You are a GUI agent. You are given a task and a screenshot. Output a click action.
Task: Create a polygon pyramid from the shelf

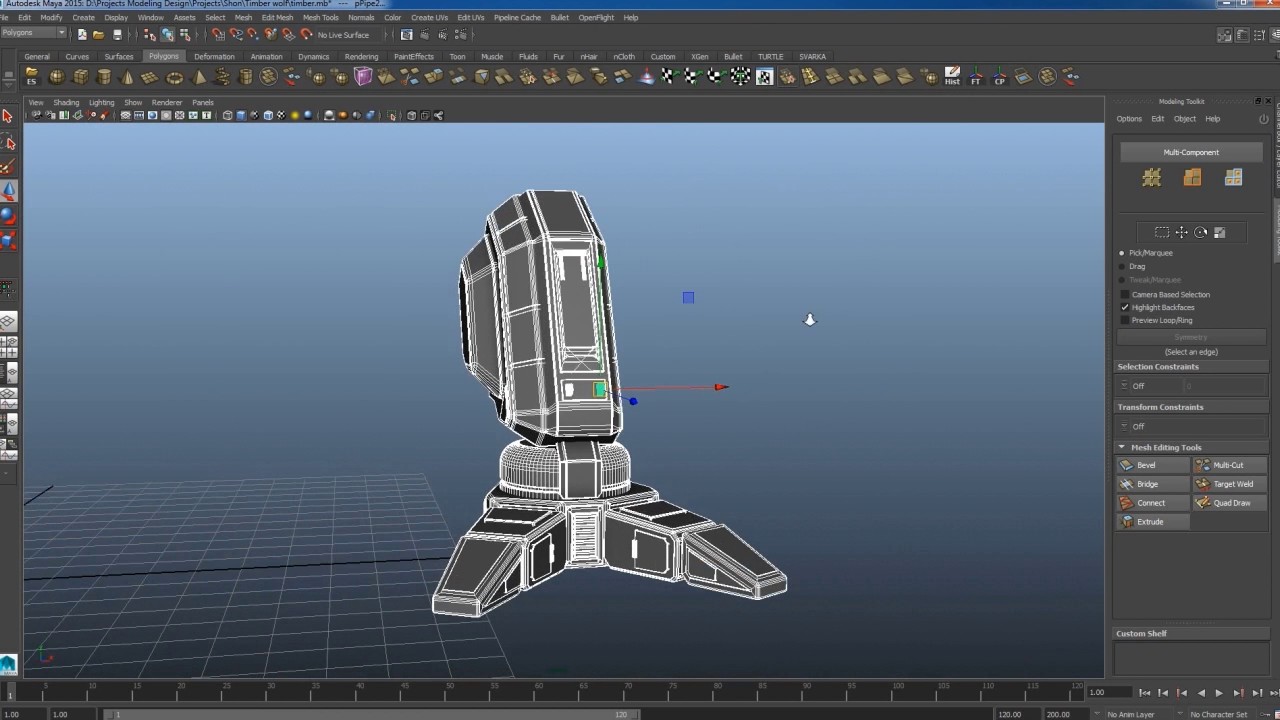198,77
